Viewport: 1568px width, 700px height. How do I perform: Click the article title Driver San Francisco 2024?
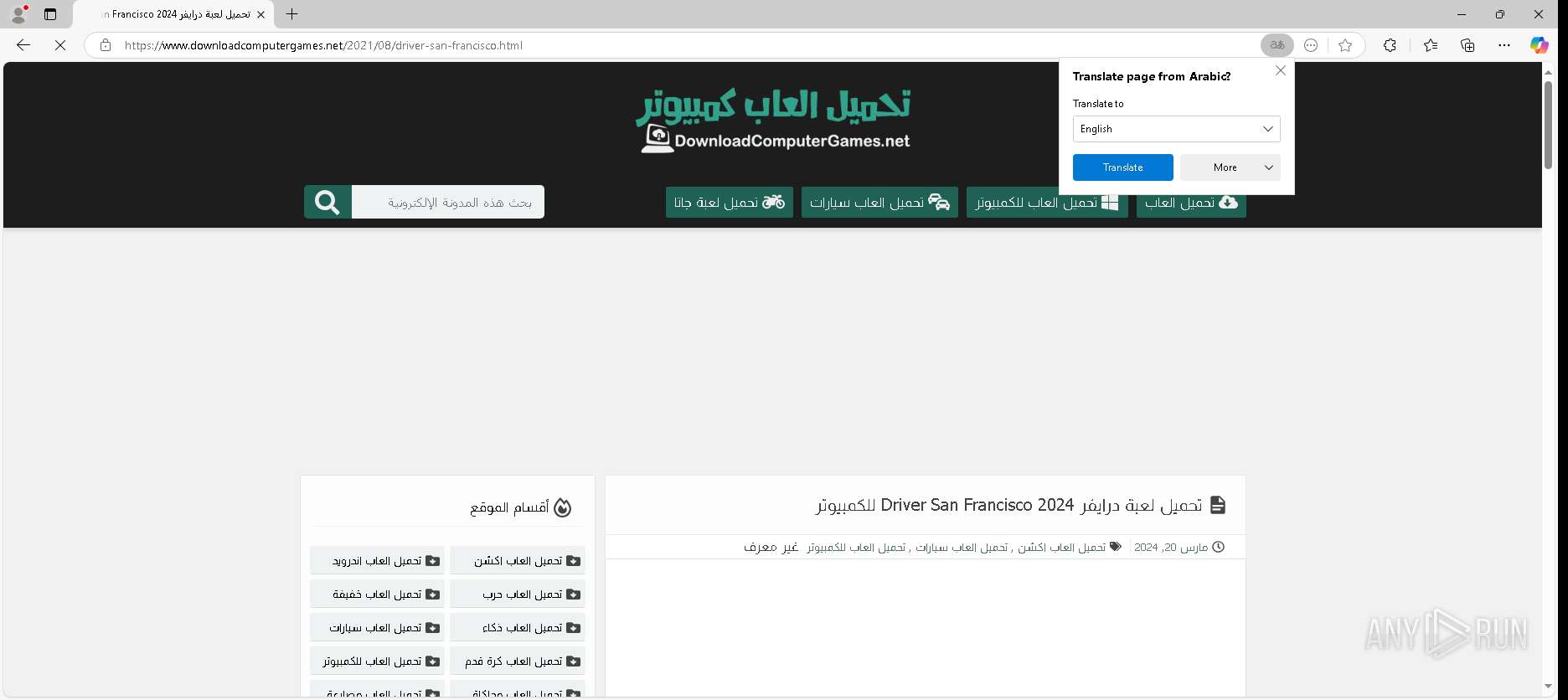pos(1008,505)
